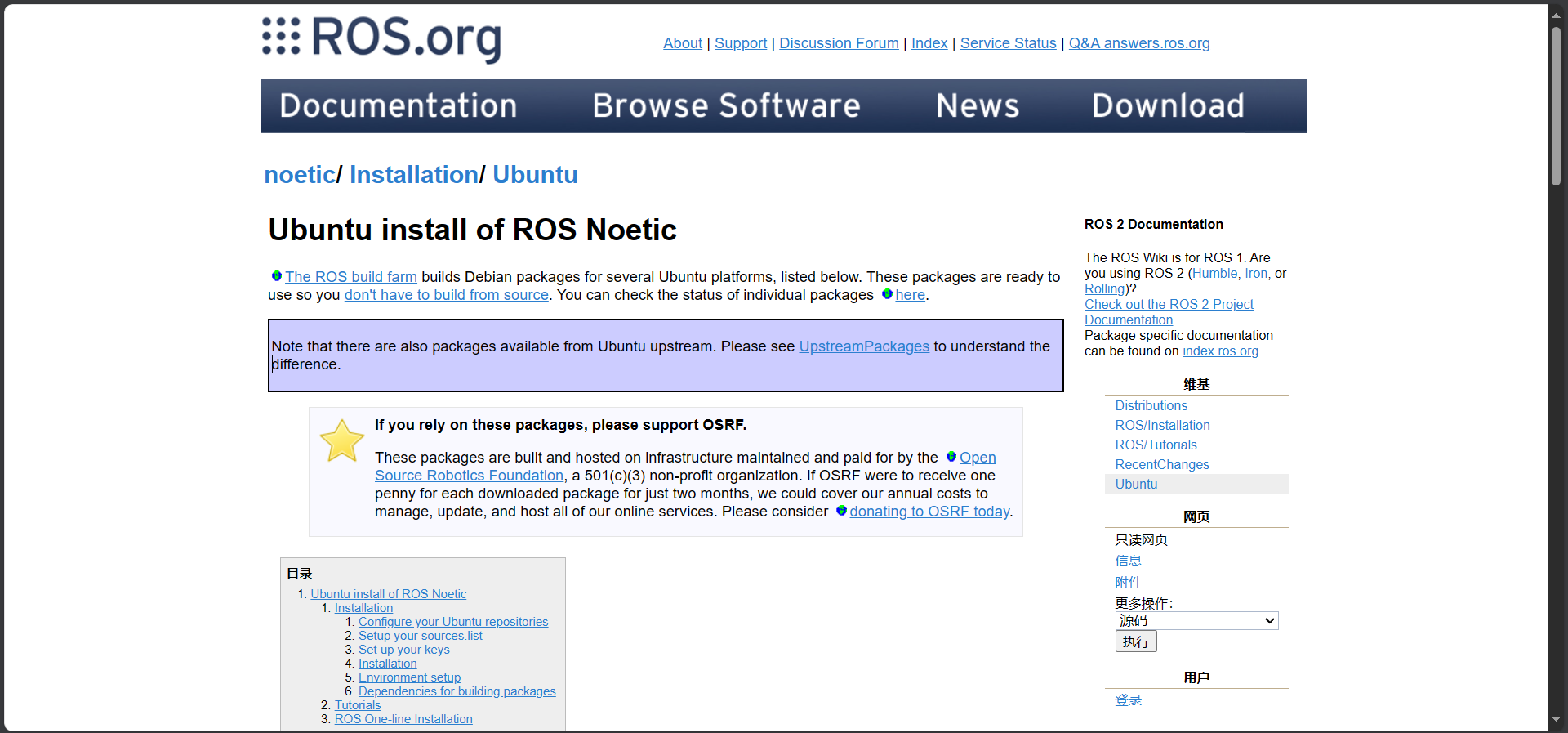Screen dimensions: 1568x733
Task: Open the News menu
Action: pyautogui.click(x=978, y=105)
